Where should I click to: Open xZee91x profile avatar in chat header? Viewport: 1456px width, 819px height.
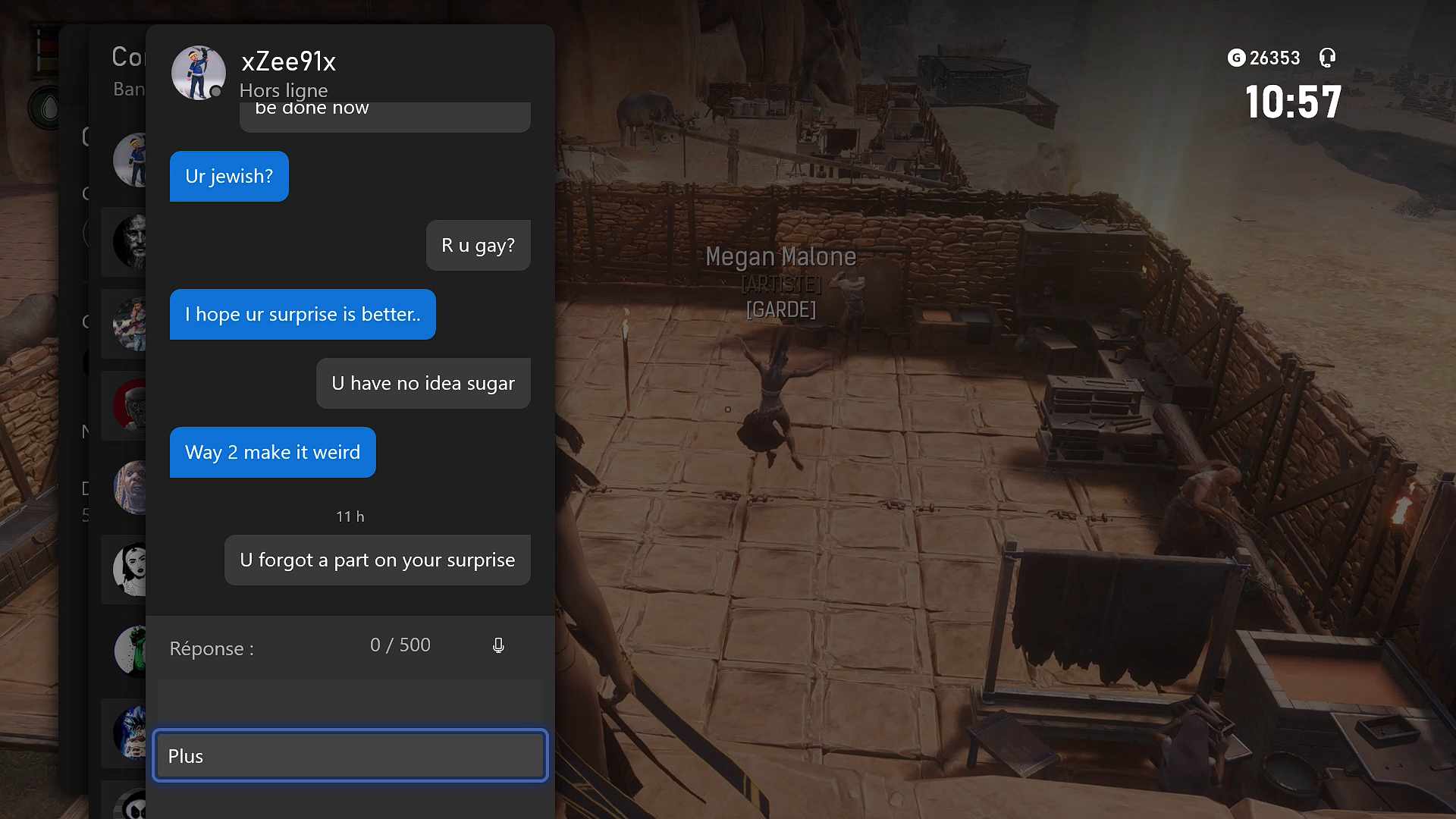[x=198, y=73]
